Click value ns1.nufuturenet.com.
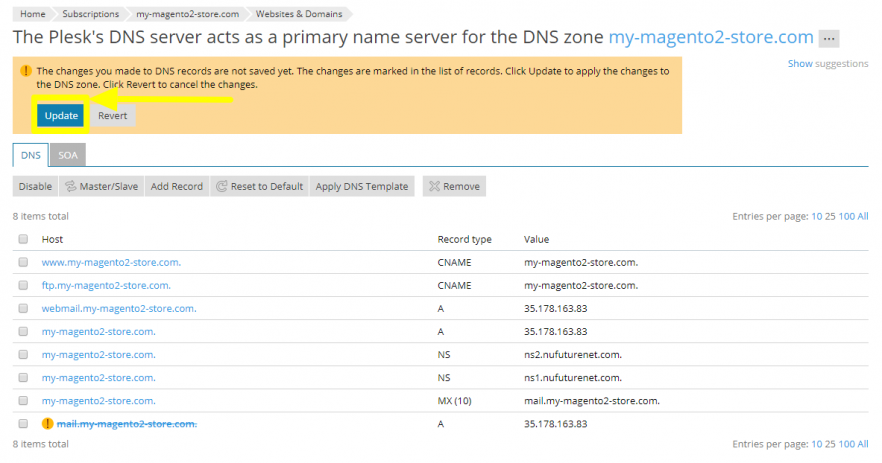 573,377
